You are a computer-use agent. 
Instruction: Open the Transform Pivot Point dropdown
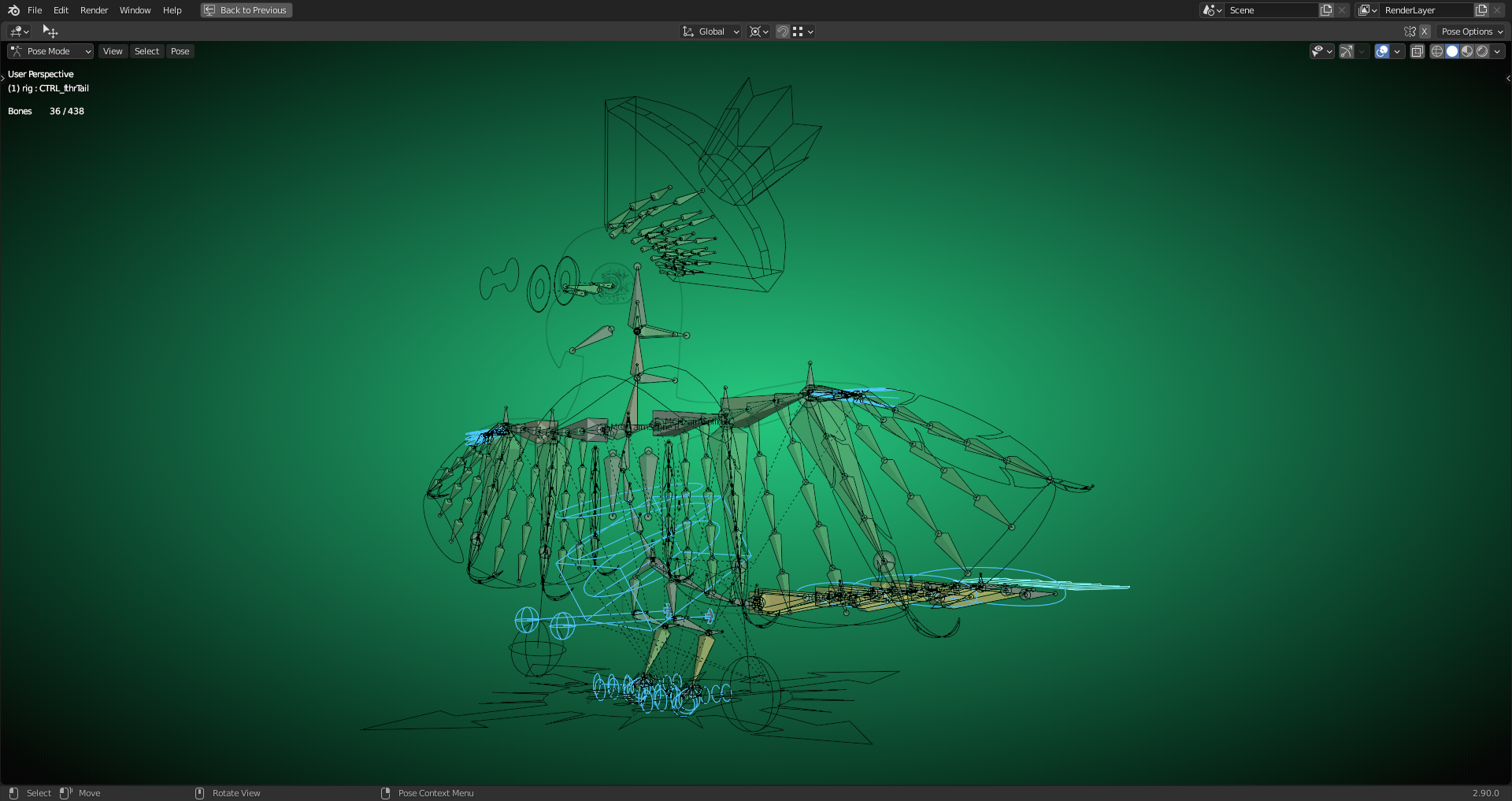coord(757,32)
